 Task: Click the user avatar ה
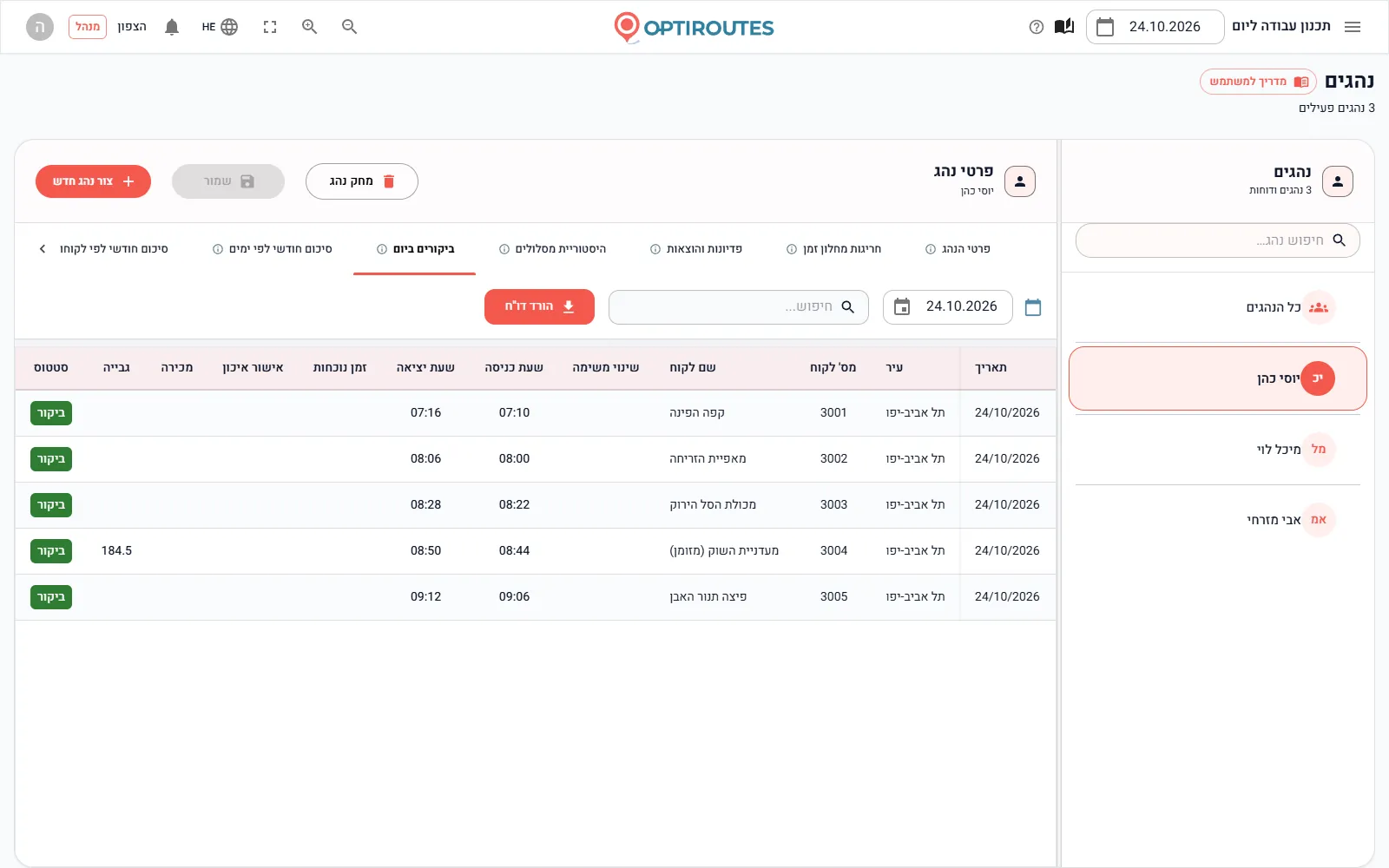pyautogui.click(x=39, y=27)
